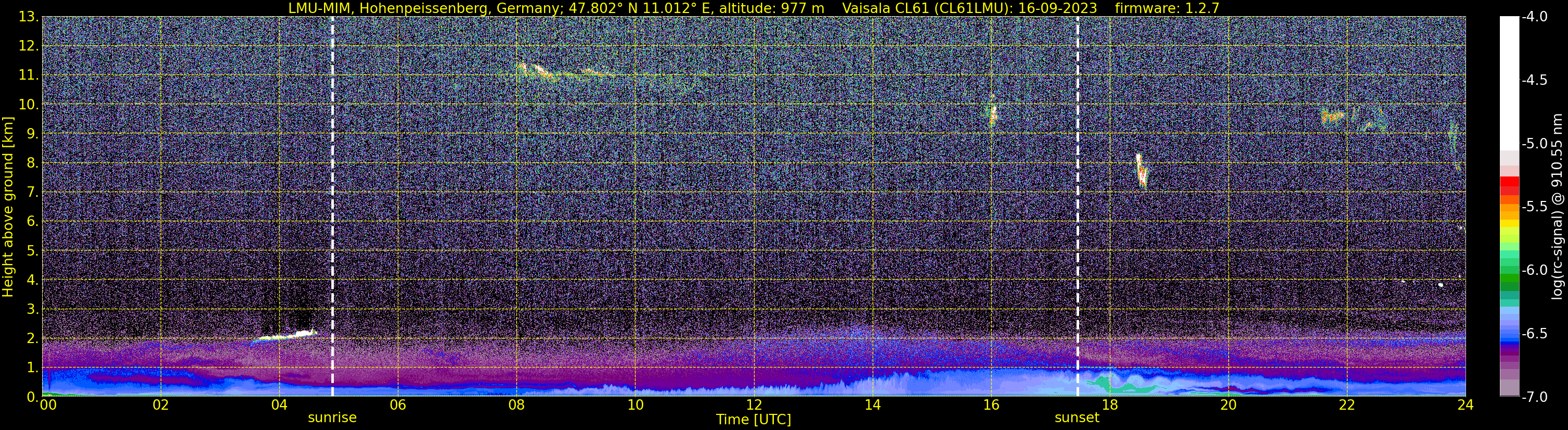
Task: Click the time tick label '24'
Action: click(1466, 405)
